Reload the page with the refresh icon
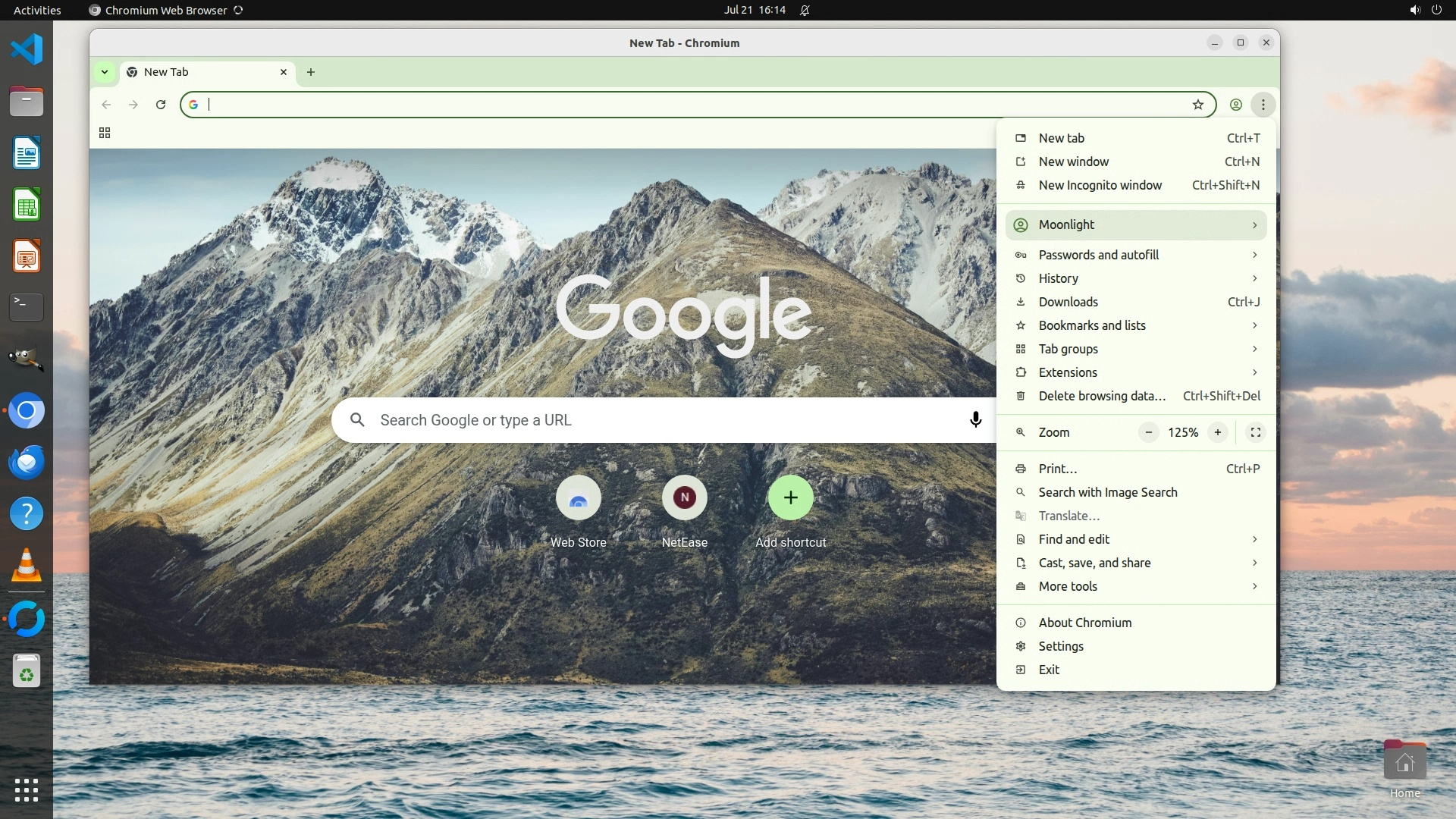Screen dimensions: 1456x819 tap(161, 105)
